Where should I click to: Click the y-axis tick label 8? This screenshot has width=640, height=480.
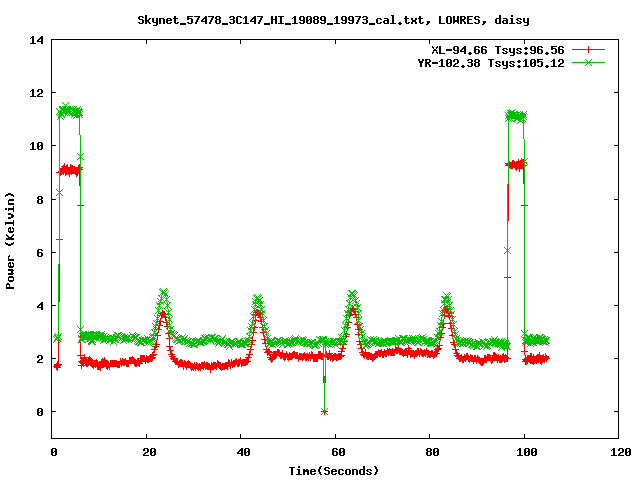click(x=40, y=200)
